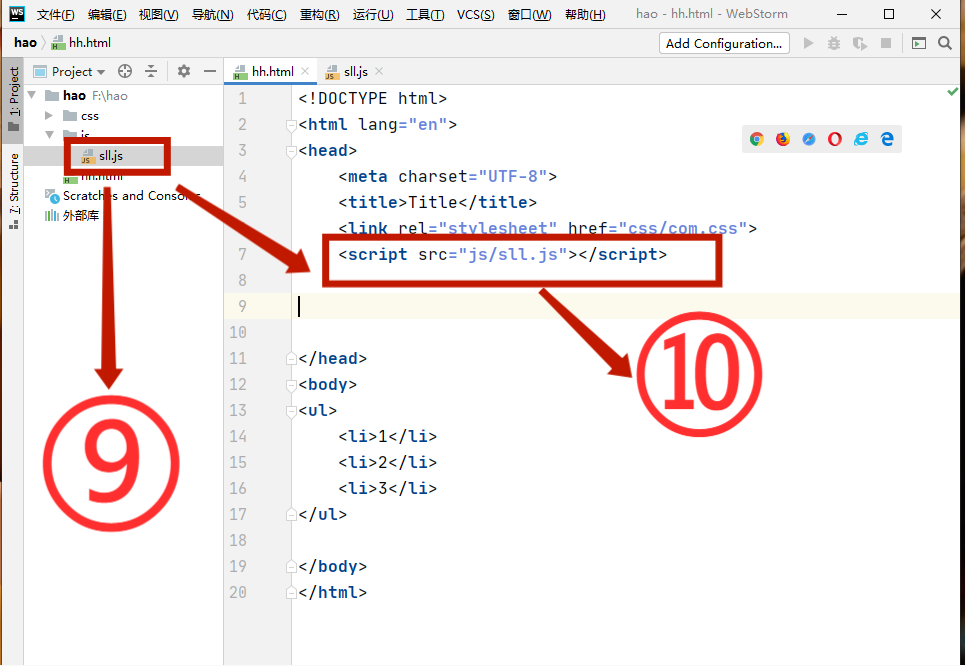Screen dimensions: 966x666
Task: Click the Stop square icon
Action: pyautogui.click(x=886, y=43)
